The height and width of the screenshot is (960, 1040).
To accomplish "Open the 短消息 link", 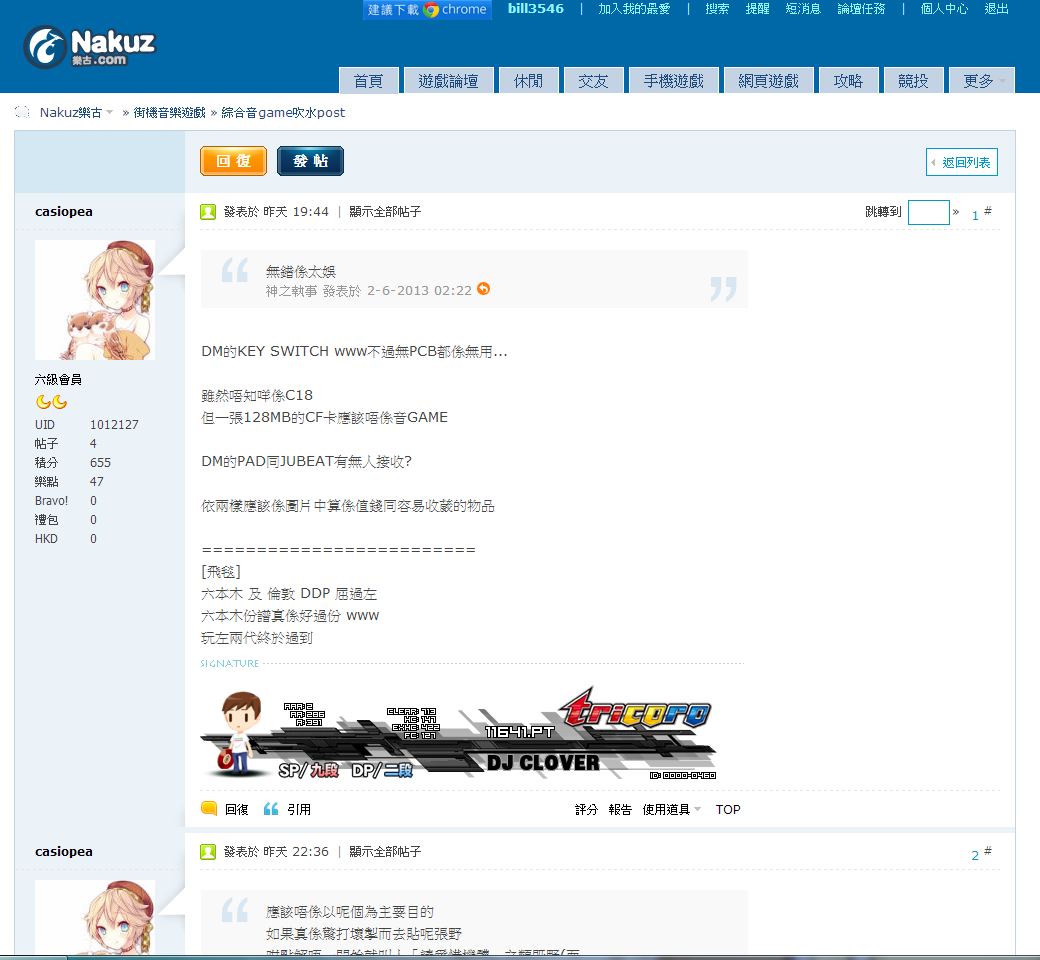I will [803, 9].
